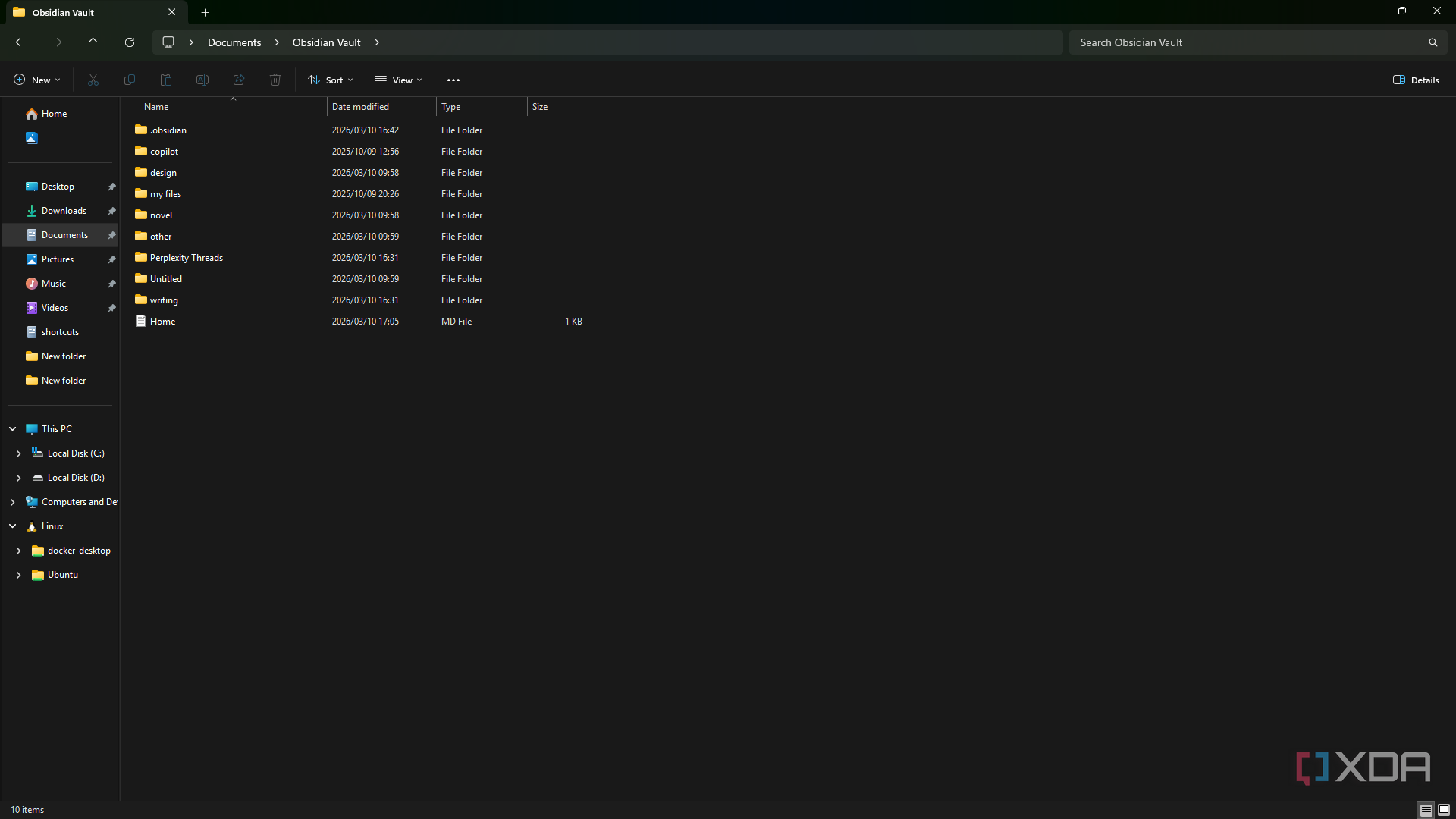Sort by Type column header

coord(482,107)
